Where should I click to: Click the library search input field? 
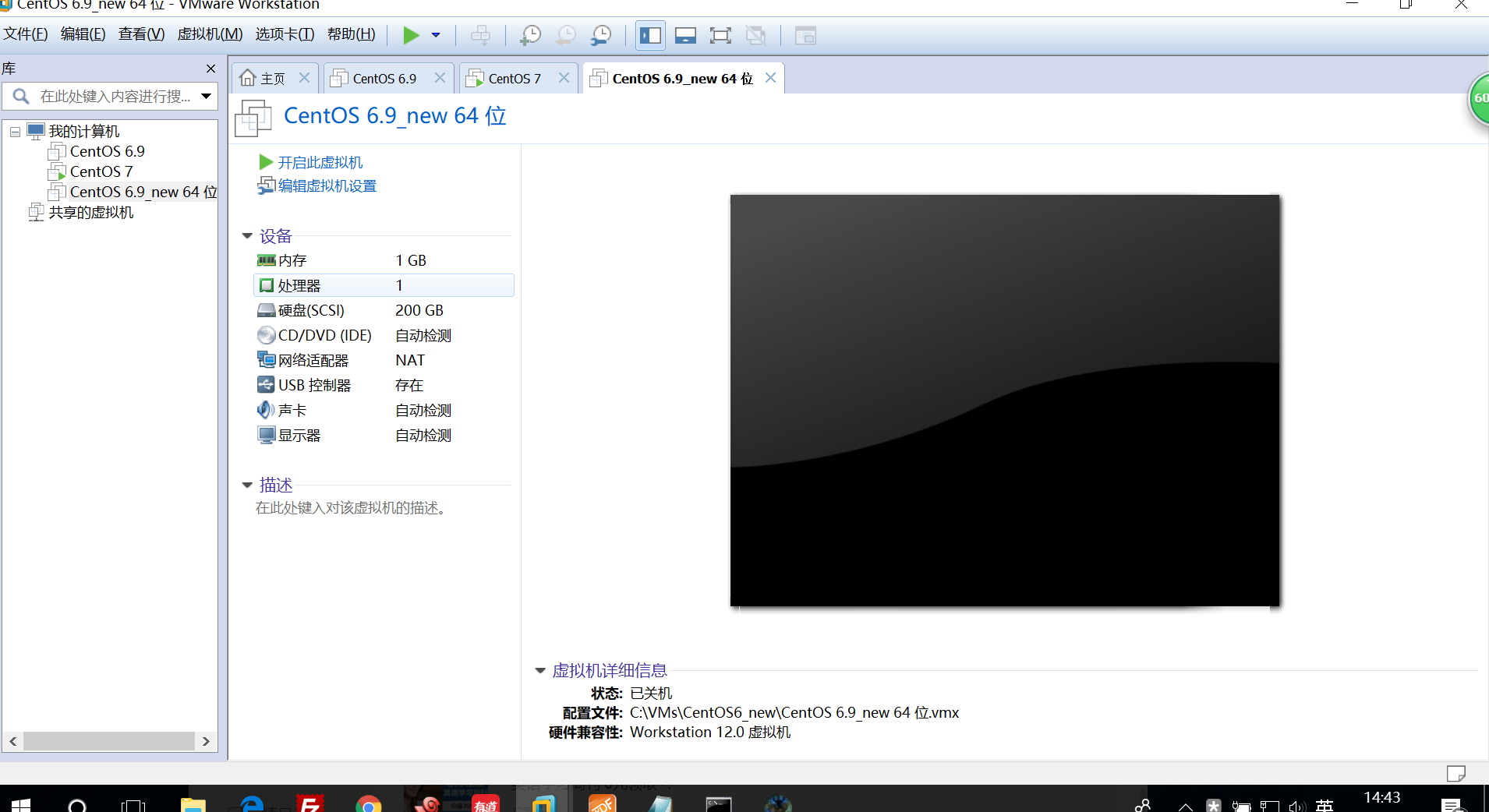click(x=115, y=96)
